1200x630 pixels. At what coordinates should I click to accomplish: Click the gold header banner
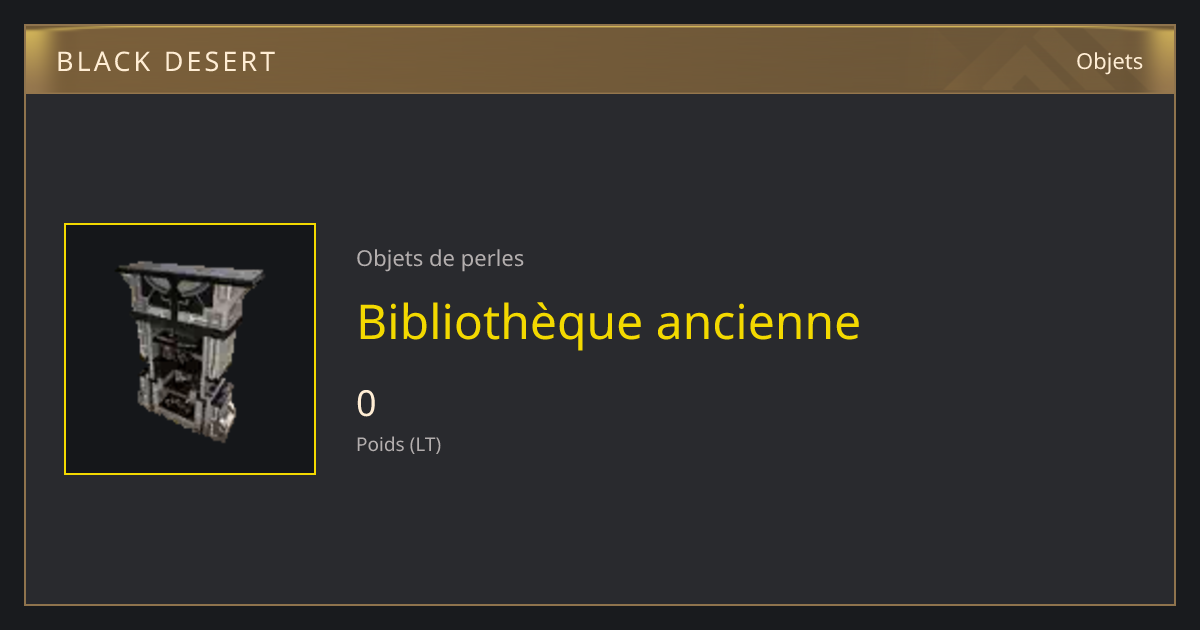pyautogui.click(x=600, y=61)
